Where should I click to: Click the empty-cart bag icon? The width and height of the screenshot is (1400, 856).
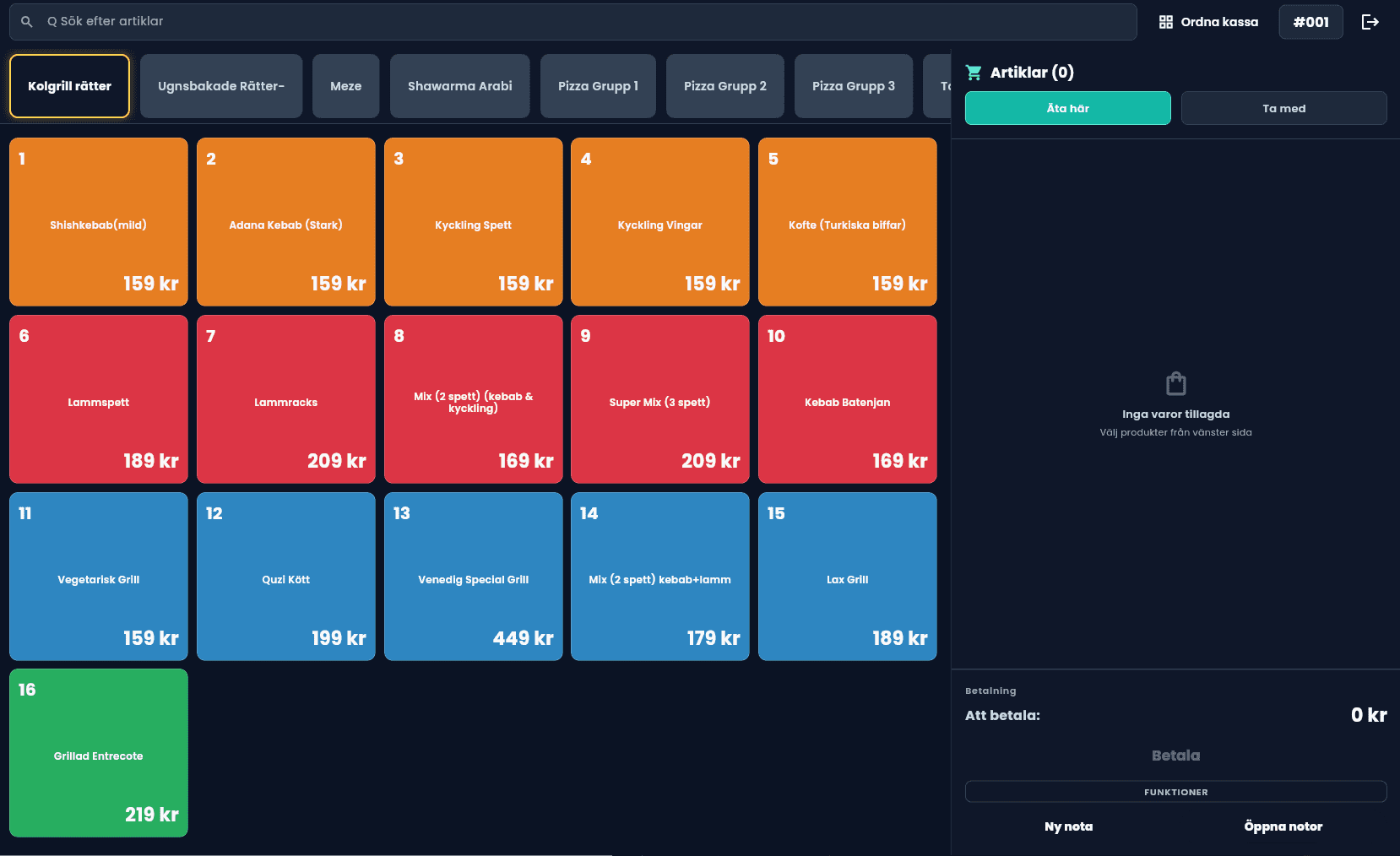[x=1175, y=382]
